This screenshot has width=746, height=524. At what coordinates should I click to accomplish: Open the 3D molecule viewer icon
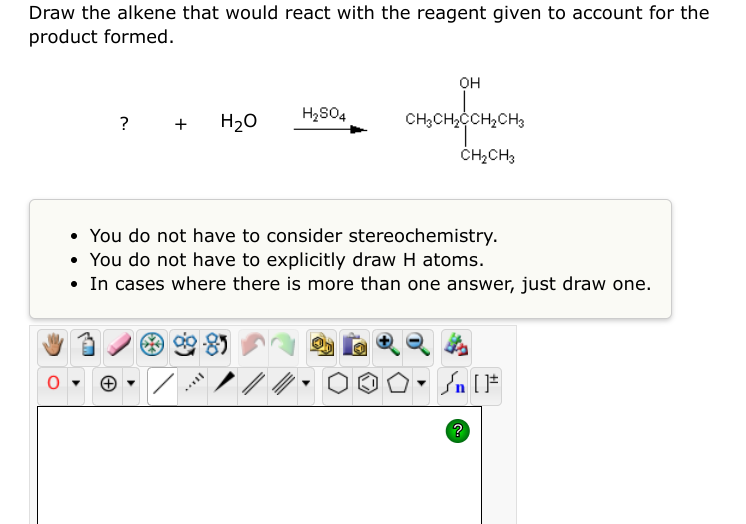(456, 345)
